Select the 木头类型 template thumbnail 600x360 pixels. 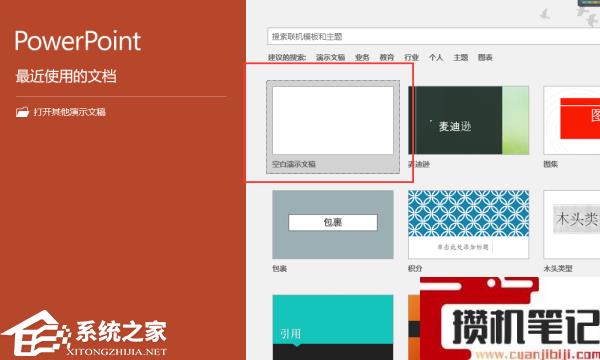click(x=572, y=225)
